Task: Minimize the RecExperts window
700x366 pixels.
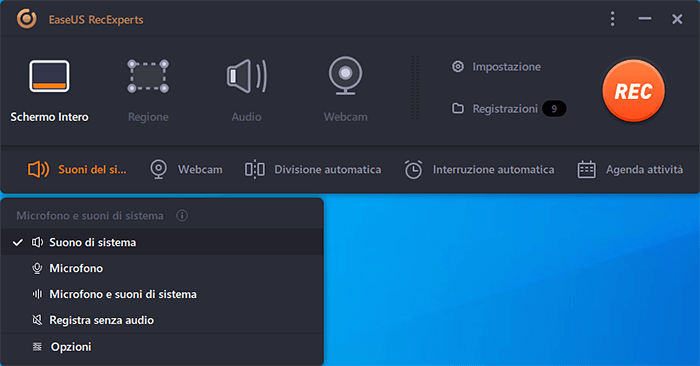Action: pyautogui.click(x=645, y=19)
